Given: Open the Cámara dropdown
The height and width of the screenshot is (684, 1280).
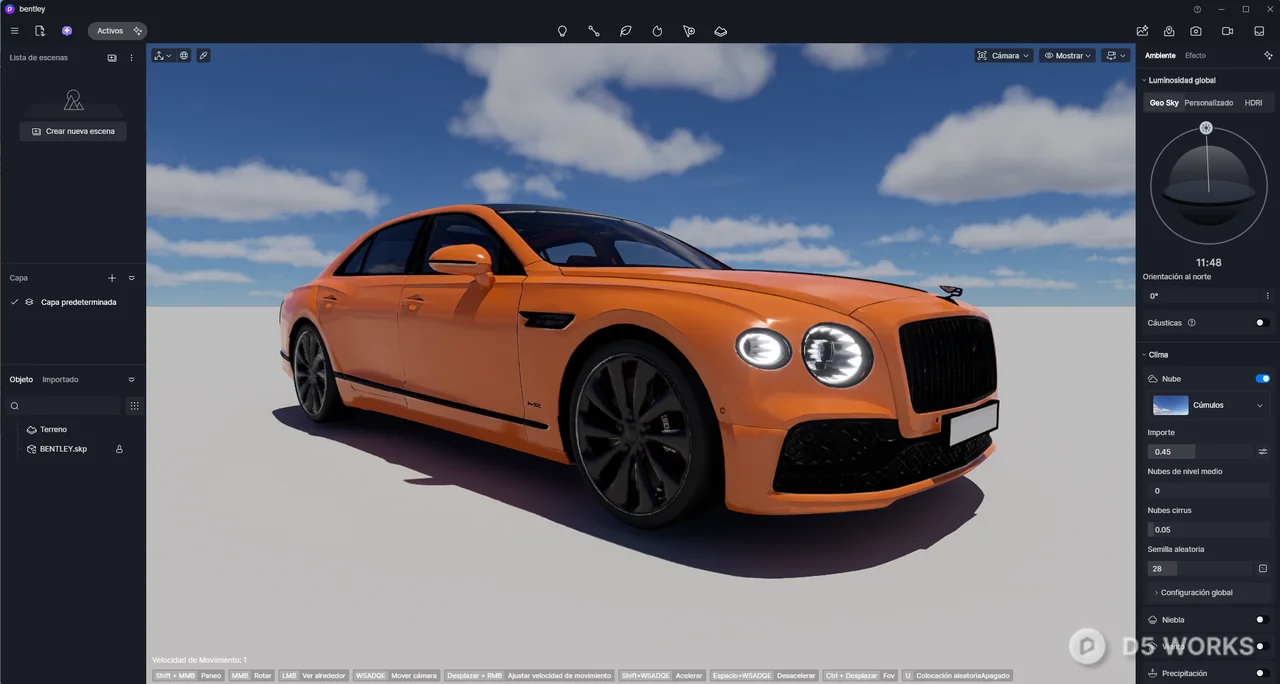Looking at the screenshot, I should [1004, 56].
